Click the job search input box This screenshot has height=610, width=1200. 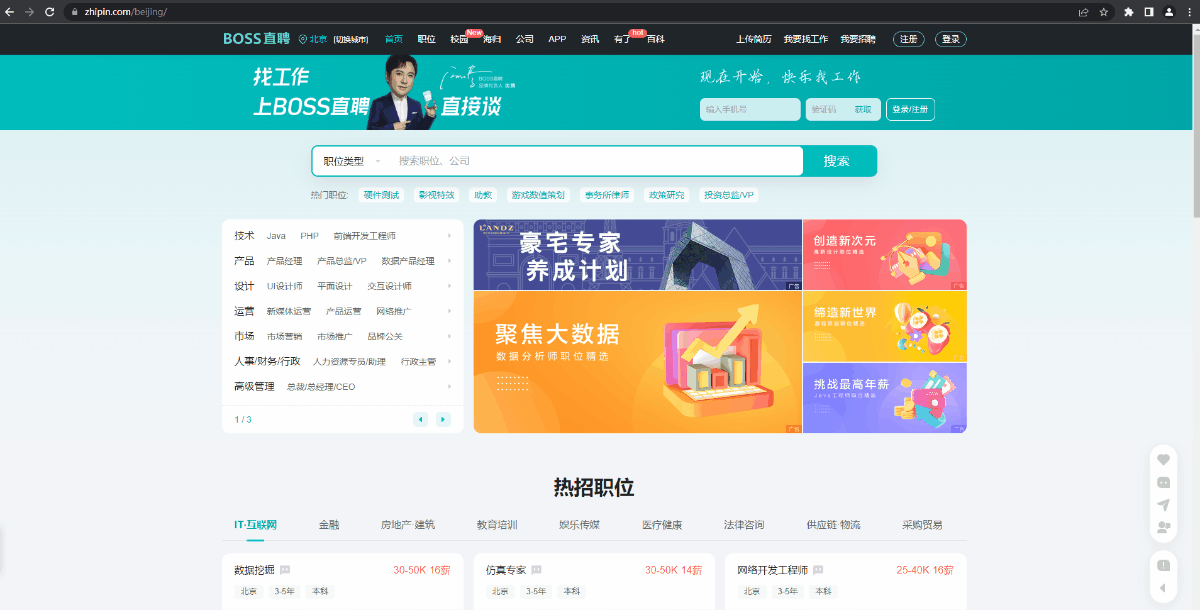[x=595, y=161]
